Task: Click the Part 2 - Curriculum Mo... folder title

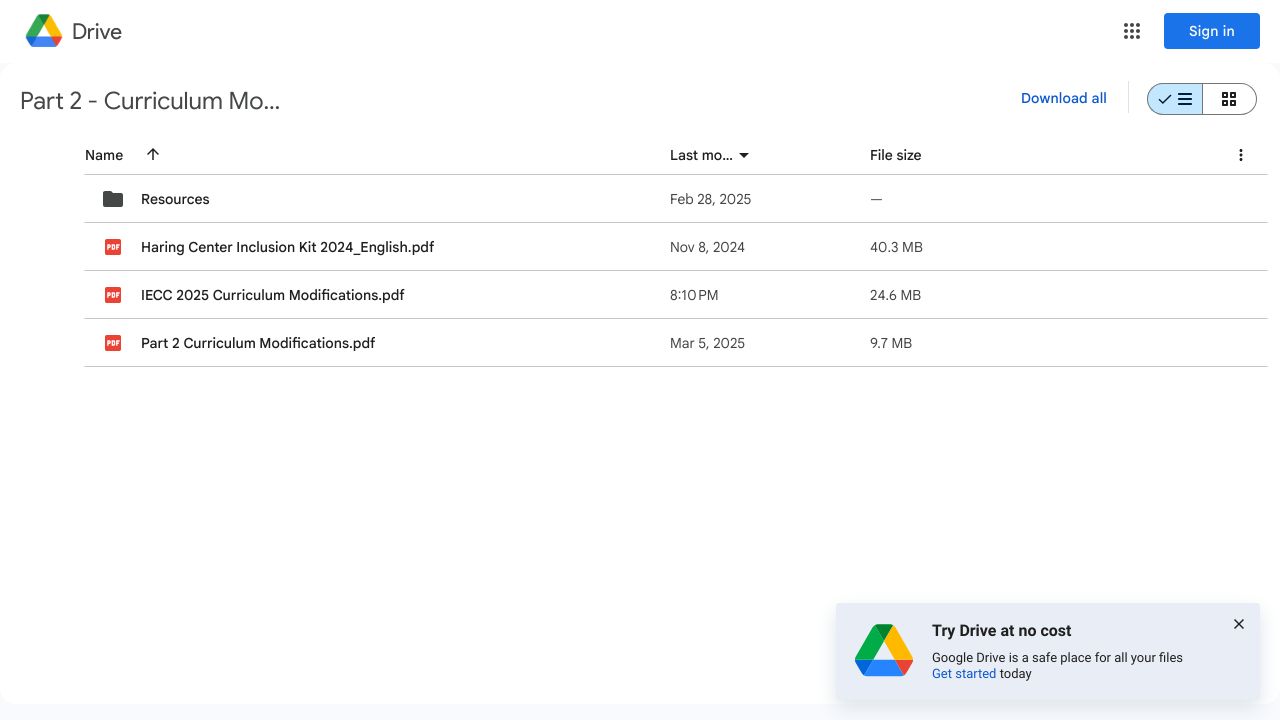Action: pos(150,101)
